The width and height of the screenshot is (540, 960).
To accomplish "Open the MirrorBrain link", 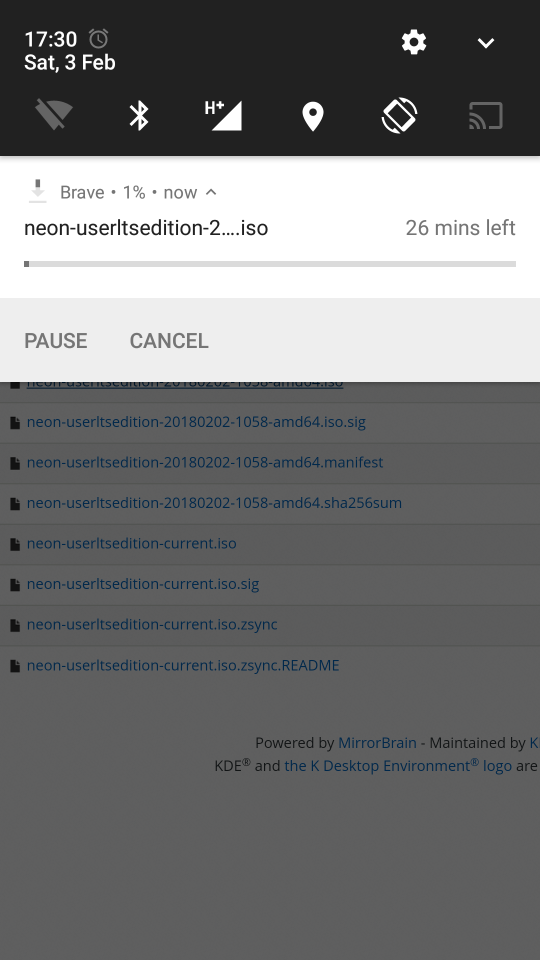I will tap(377, 743).
